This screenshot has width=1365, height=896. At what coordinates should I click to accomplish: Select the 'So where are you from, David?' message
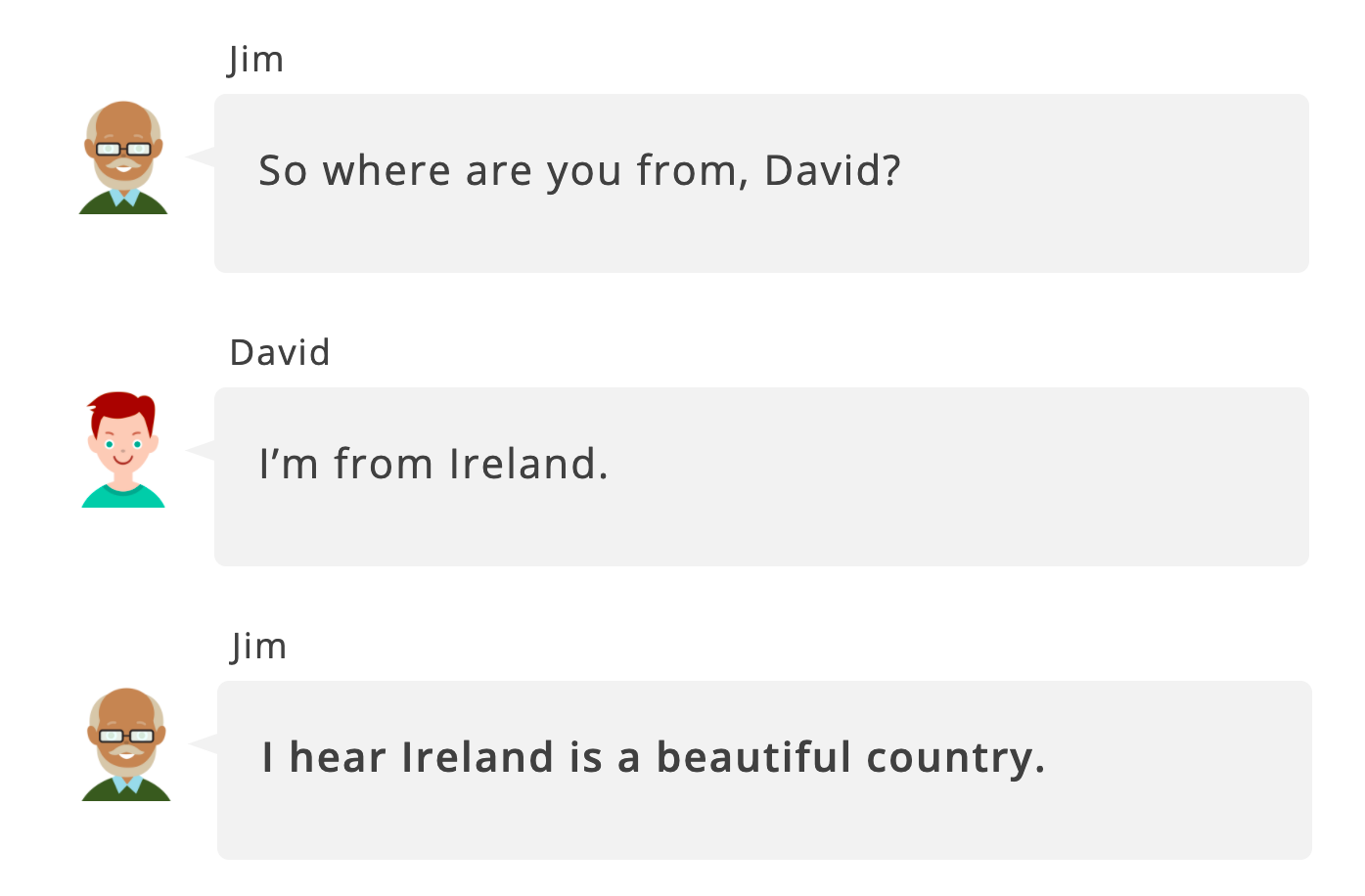578,171
